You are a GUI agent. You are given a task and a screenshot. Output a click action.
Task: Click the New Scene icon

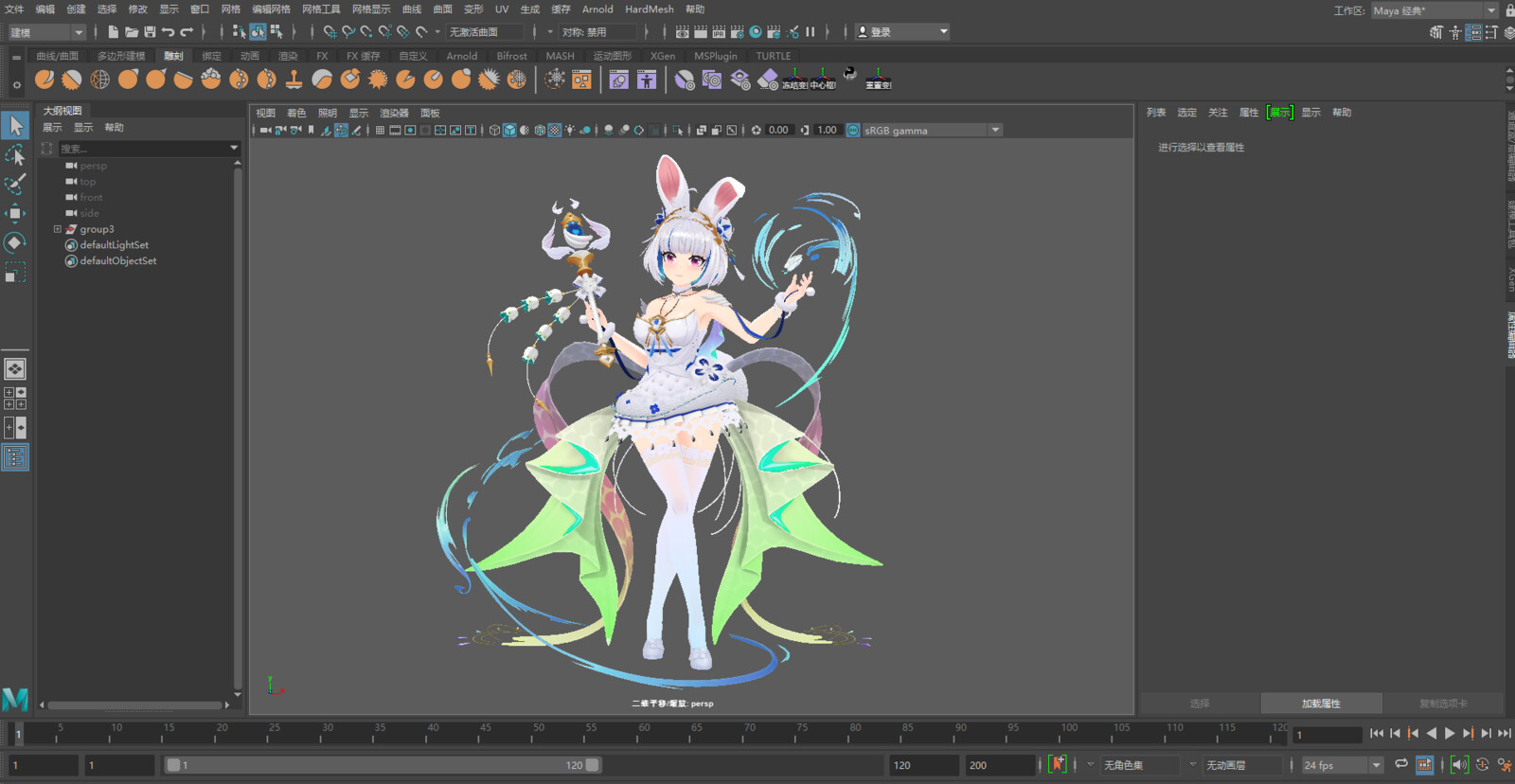point(113,32)
